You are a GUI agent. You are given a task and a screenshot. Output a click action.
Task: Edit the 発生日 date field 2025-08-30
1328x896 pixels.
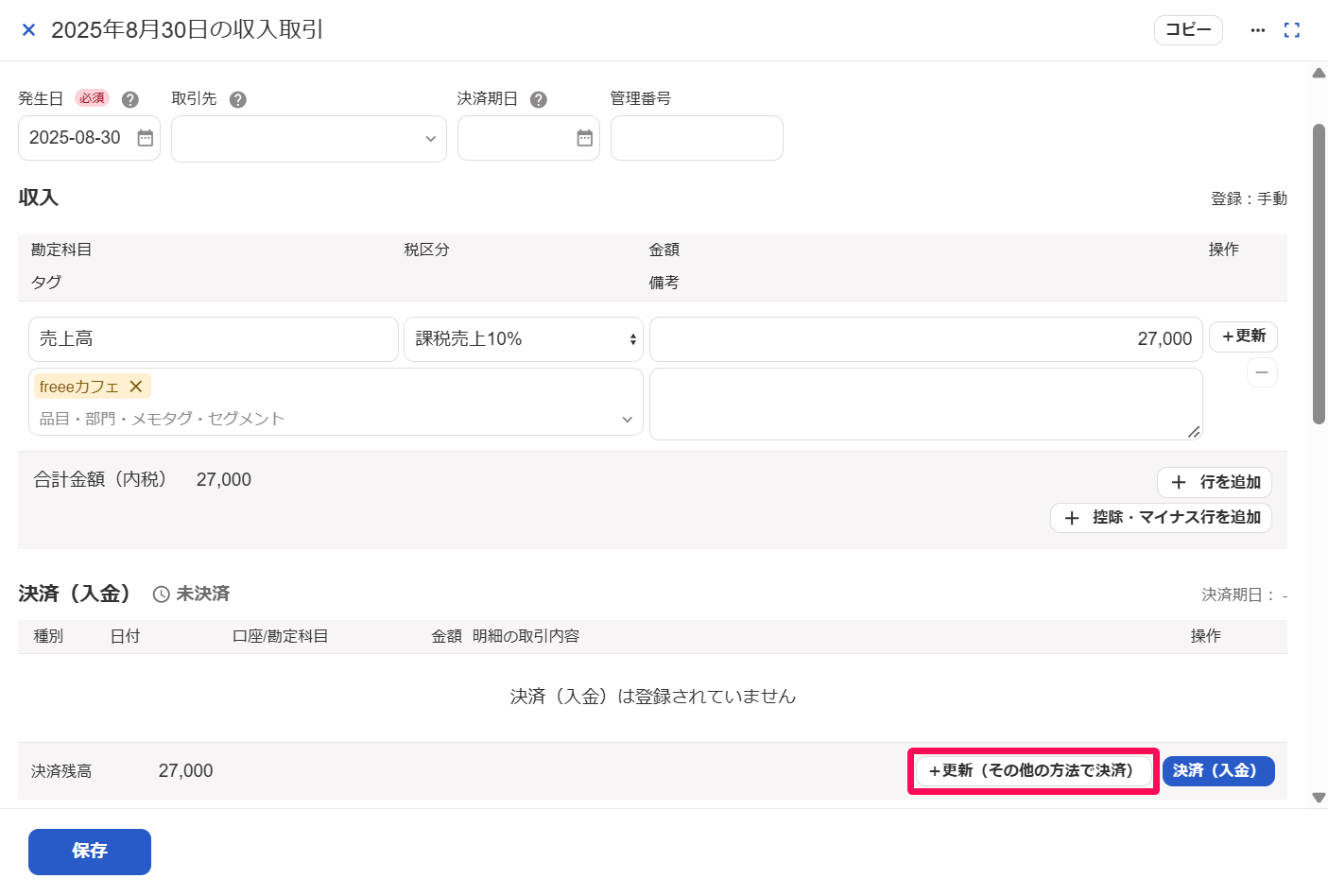coord(89,138)
